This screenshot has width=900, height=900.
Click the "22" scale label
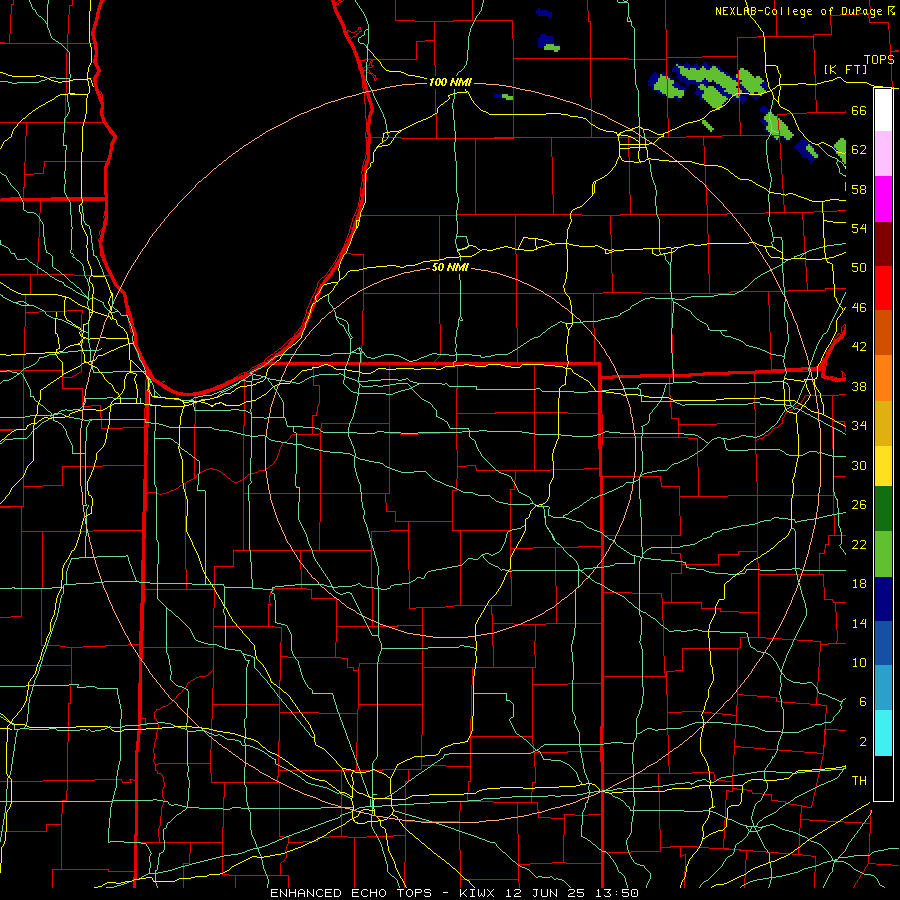859,545
